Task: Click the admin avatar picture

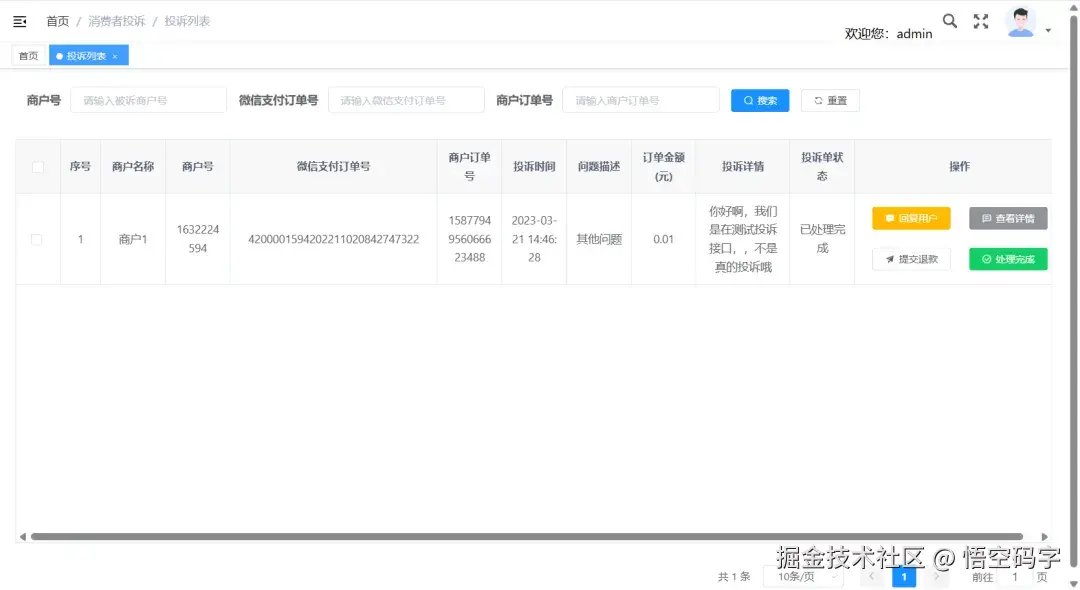Action: [1021, 20]
